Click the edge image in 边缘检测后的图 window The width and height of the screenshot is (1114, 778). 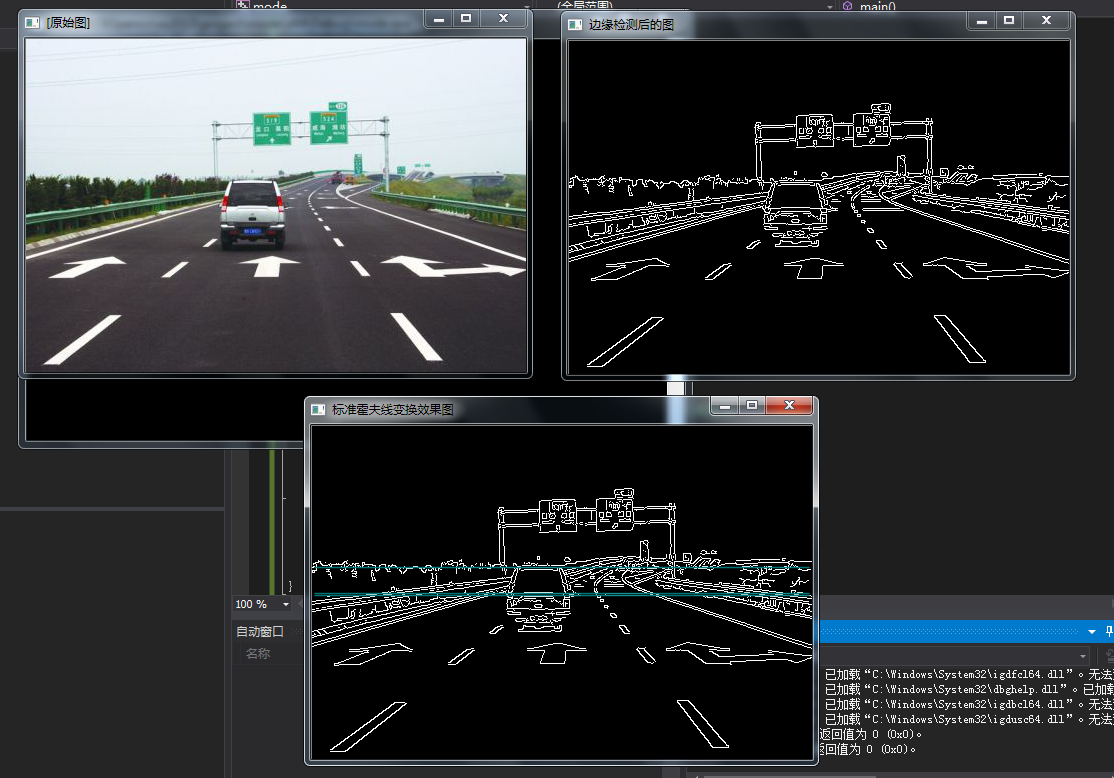click(x=818, y=207)
